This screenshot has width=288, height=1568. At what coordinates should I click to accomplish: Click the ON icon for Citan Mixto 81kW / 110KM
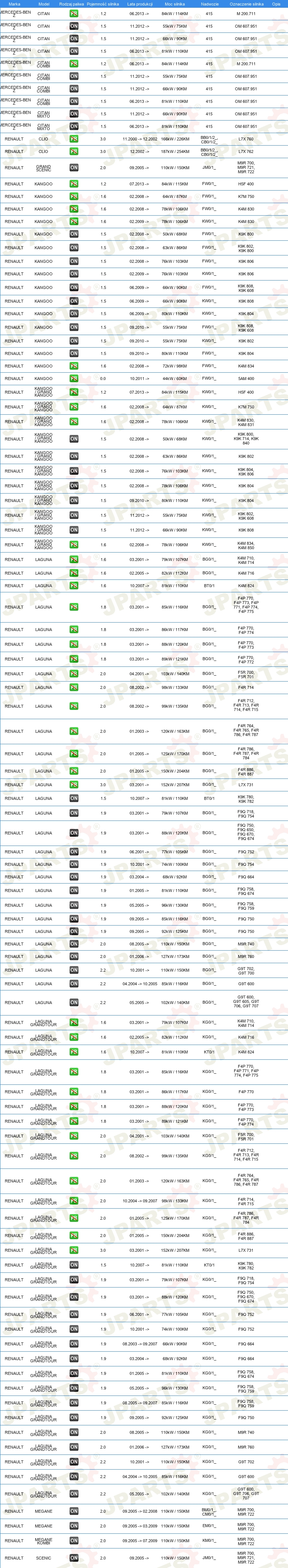click(74, 126)
